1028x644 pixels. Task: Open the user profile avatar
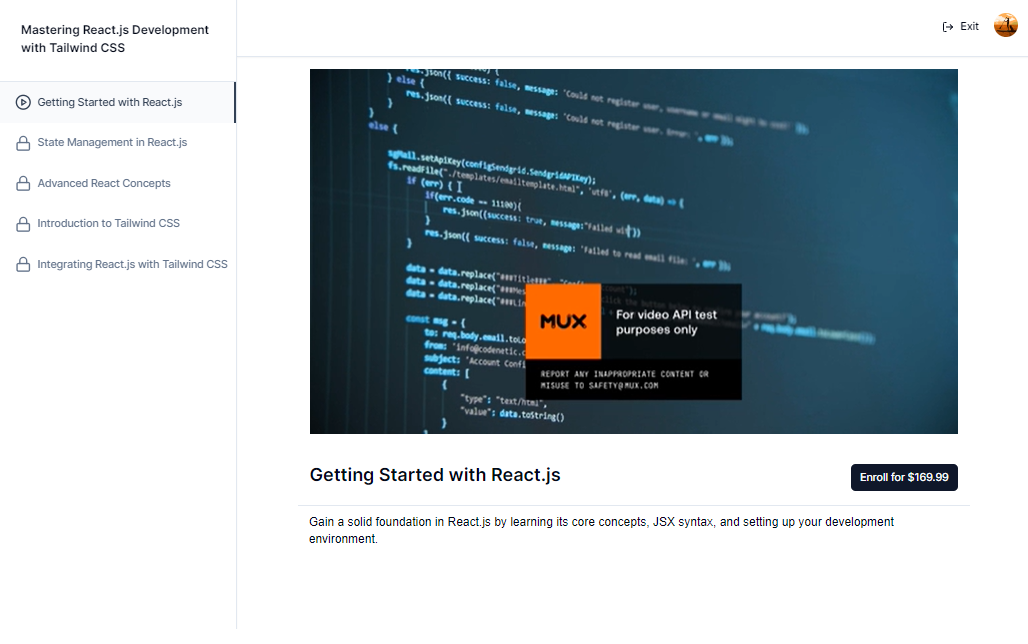coord(1005,26)
